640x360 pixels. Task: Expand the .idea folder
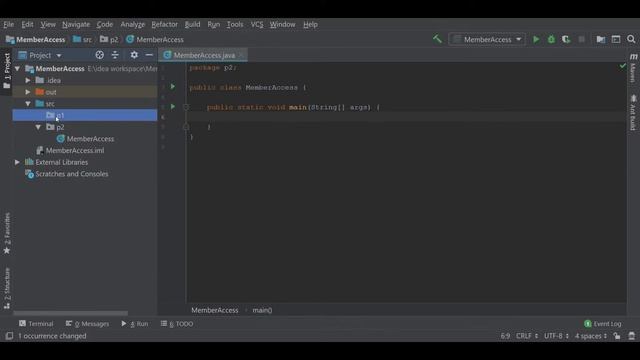pyautogui.click(x=28, y=80)
